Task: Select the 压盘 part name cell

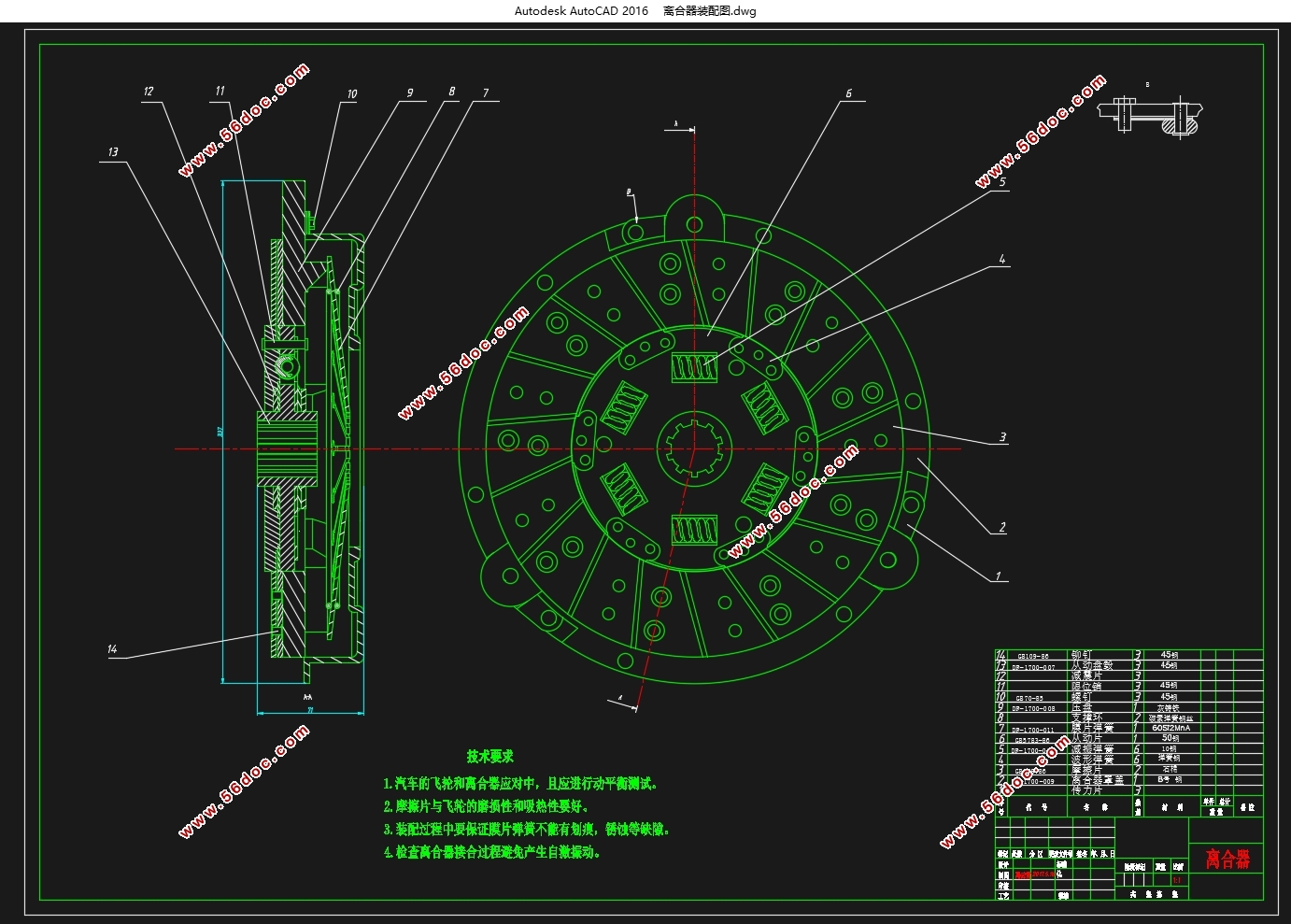Action: point(1082,707)
